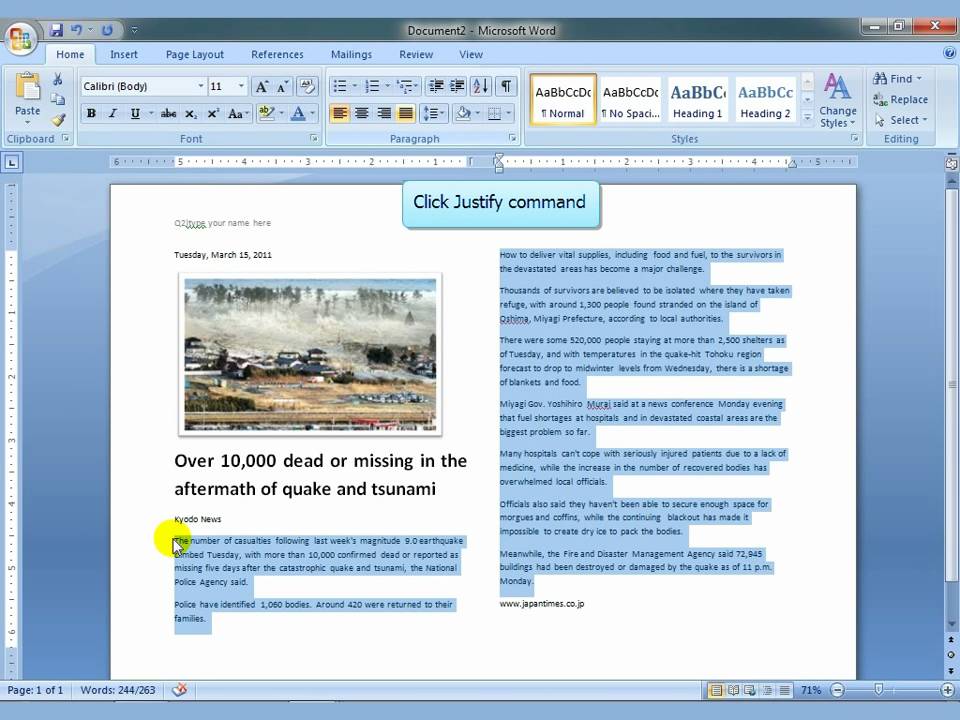Screen dimensions: 960x720
Task: Switch to the Page Layout tab
Action: point(195,54)
